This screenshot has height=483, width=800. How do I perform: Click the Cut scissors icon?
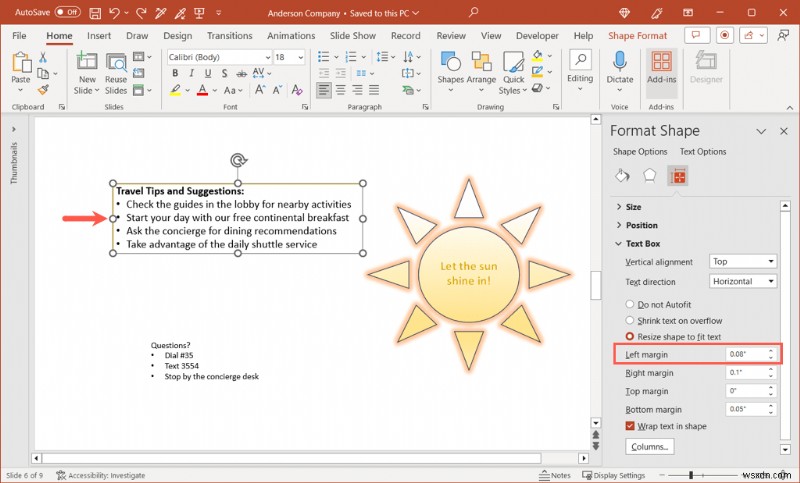(43, 57)
